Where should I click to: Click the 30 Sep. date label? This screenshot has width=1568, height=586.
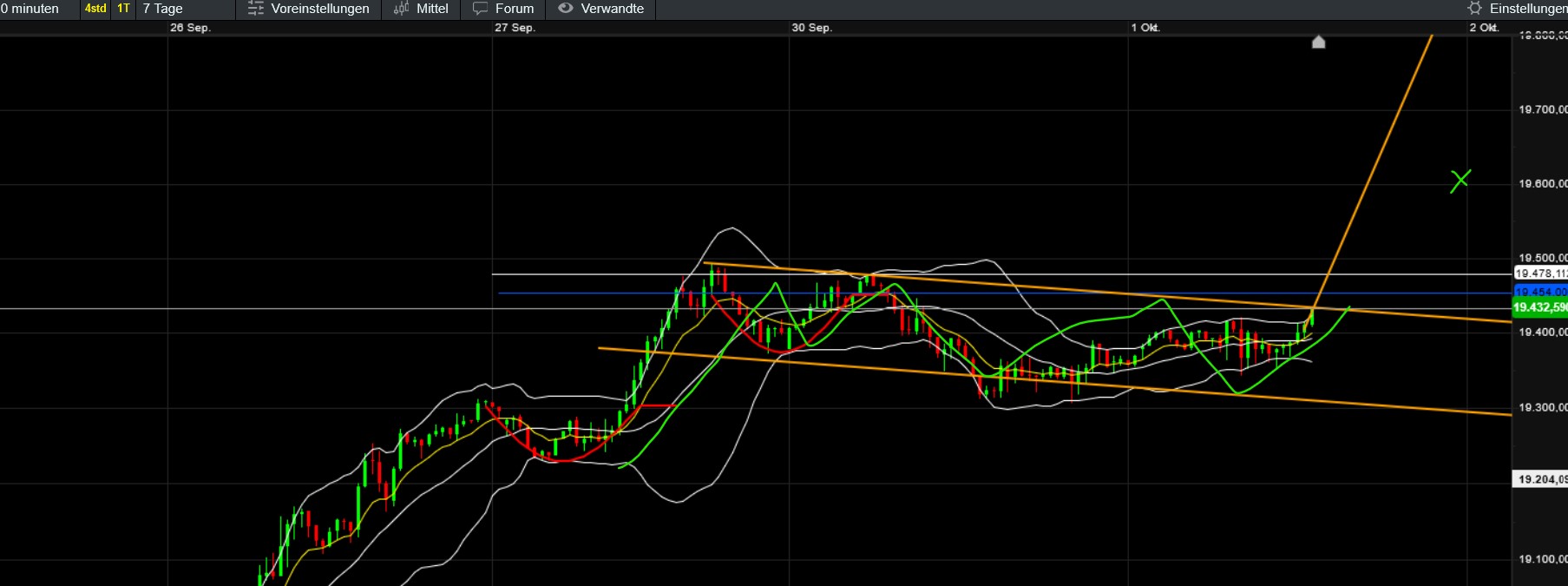(811, 28)
